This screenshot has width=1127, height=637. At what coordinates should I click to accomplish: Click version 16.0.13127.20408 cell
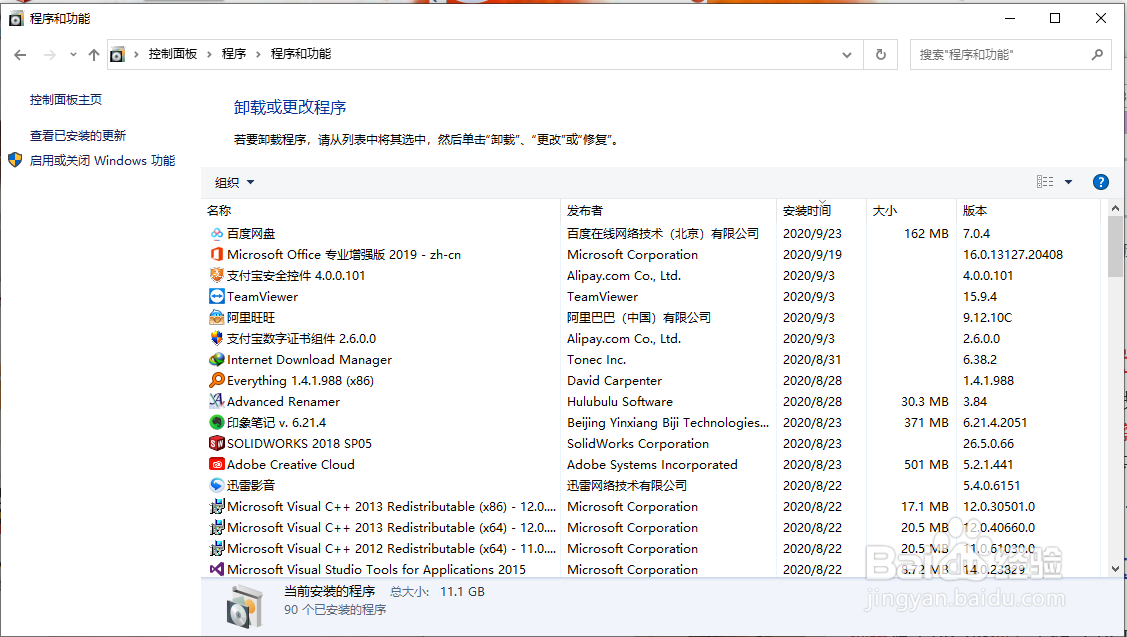tap(1013, 255)
